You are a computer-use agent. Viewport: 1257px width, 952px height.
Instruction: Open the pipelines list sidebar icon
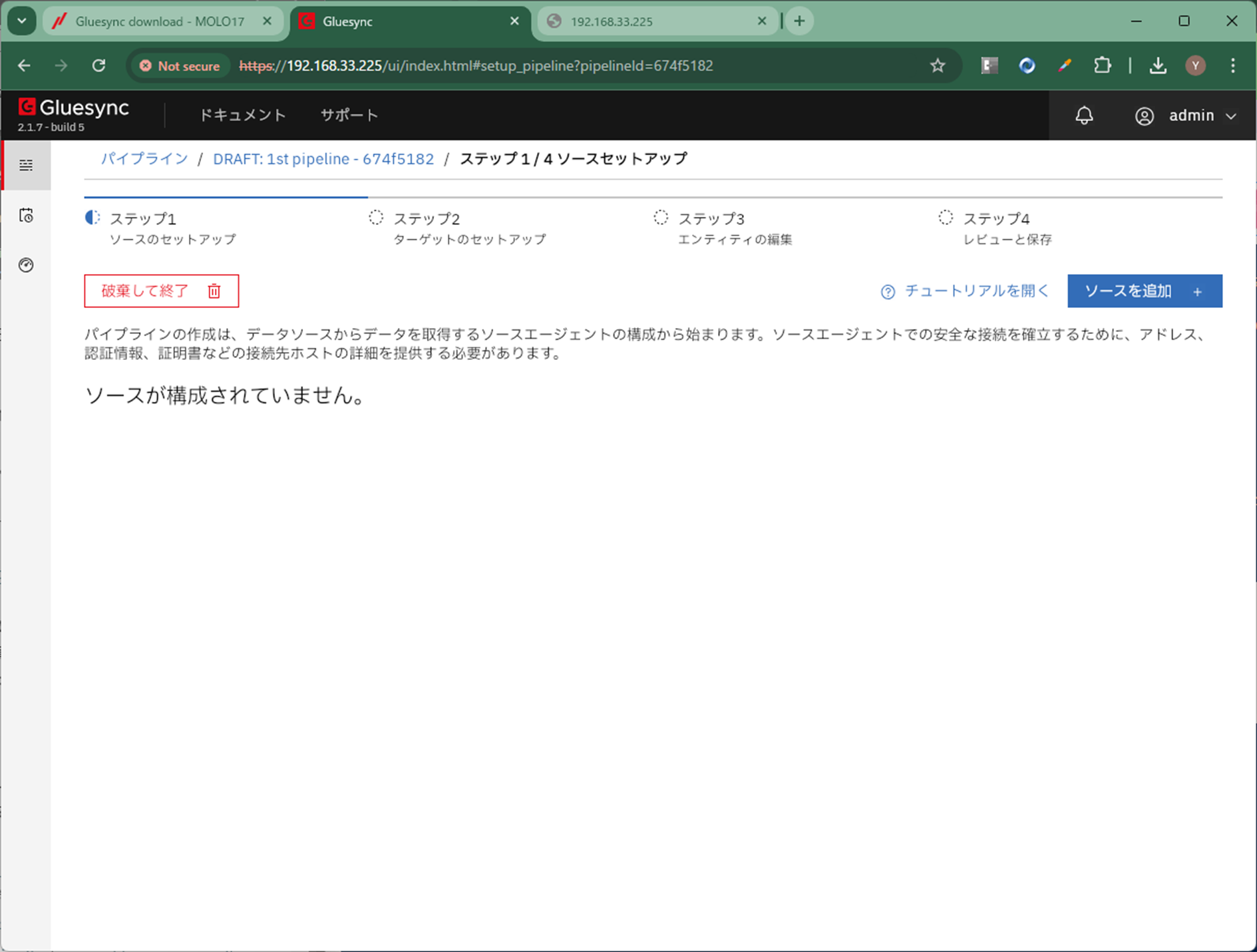tap(26, 165)
